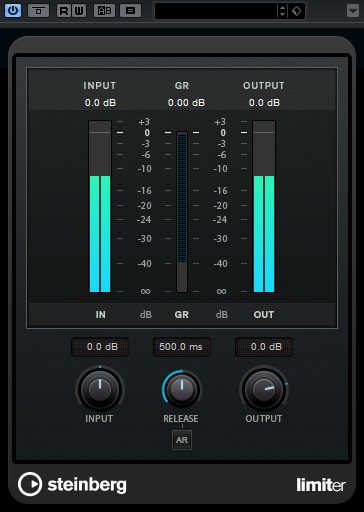Image resolution: width=364 pixels, height=512 pixels.
Task: Click the INPUT peak readout 0.0 dB
Action: click(100, 103)
